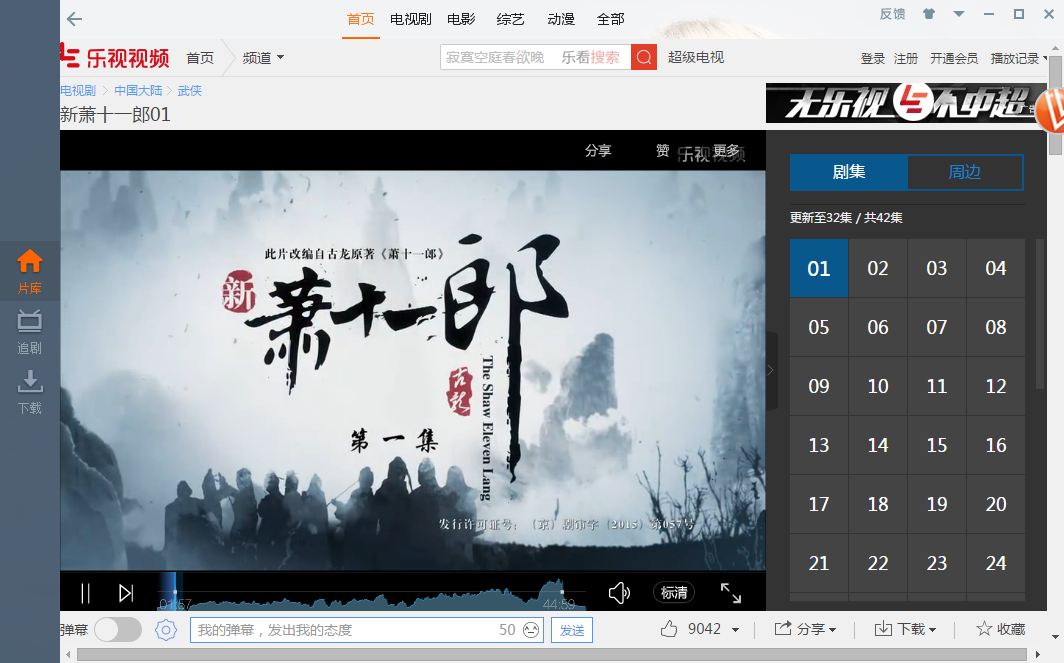Click the 发送 send button
The image size is (1064, 663).
click(572, 630)
